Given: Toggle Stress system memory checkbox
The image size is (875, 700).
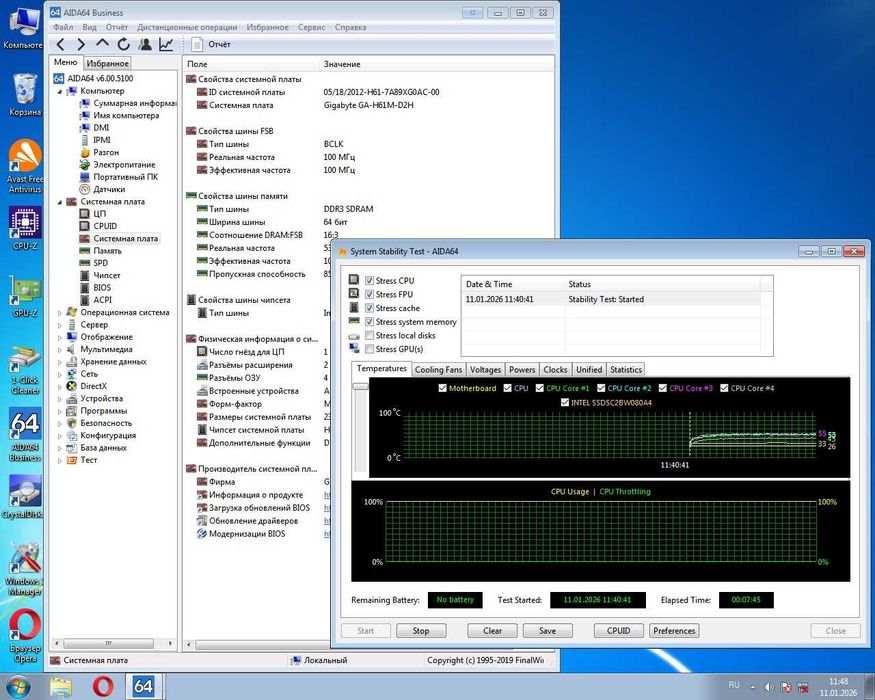Looking at the screenshot, I should tap(369, 322).
